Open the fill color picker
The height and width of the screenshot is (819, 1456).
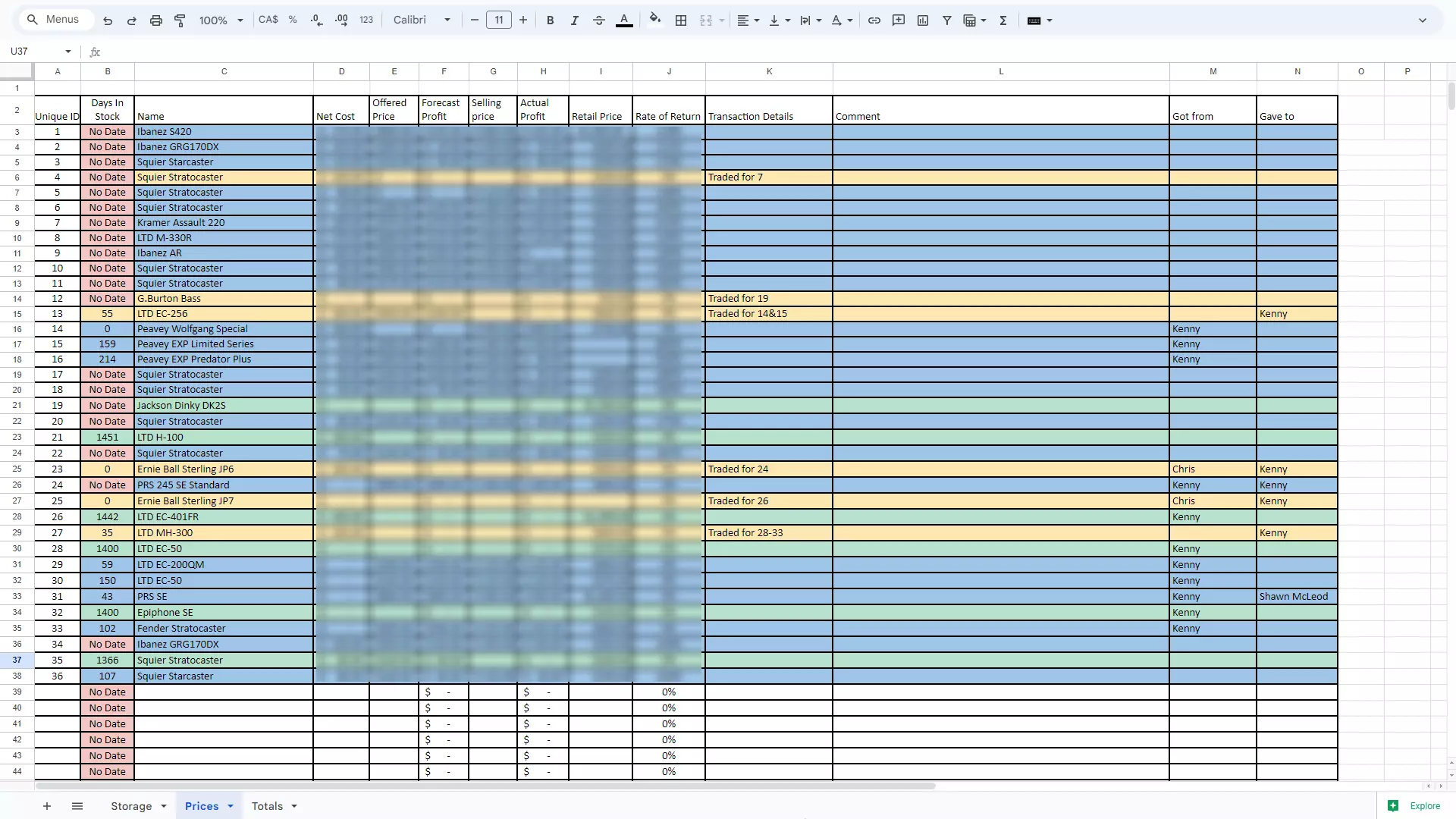[655, 20]
